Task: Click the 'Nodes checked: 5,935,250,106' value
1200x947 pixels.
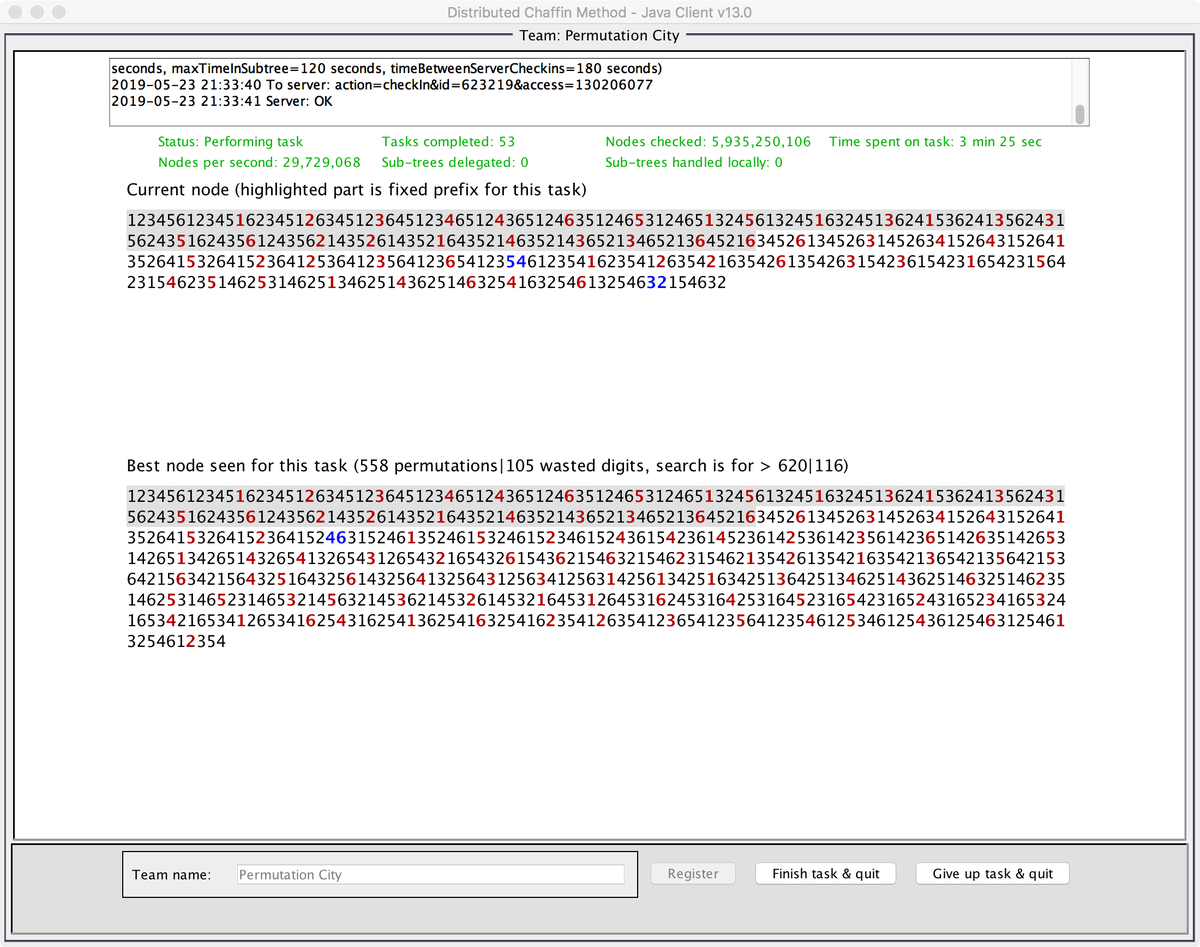Action: click(x=708, y=142)
